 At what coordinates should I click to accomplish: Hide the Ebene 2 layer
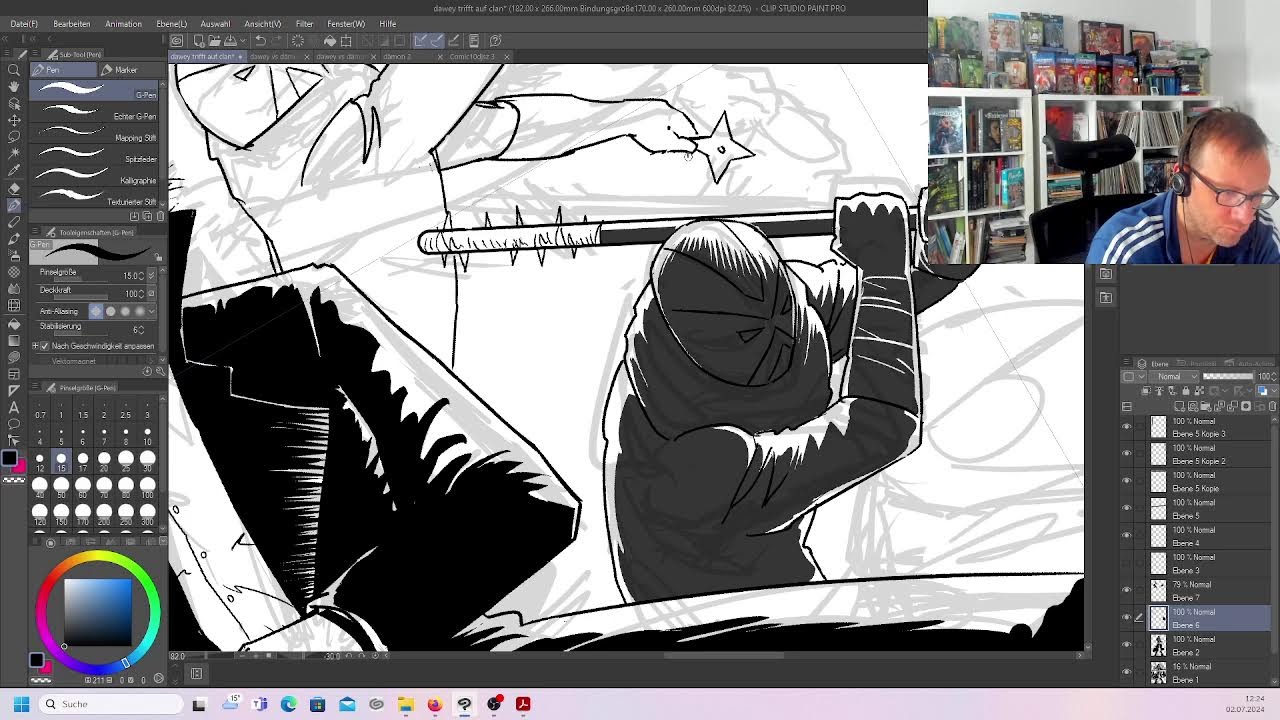click(1127, 645)
